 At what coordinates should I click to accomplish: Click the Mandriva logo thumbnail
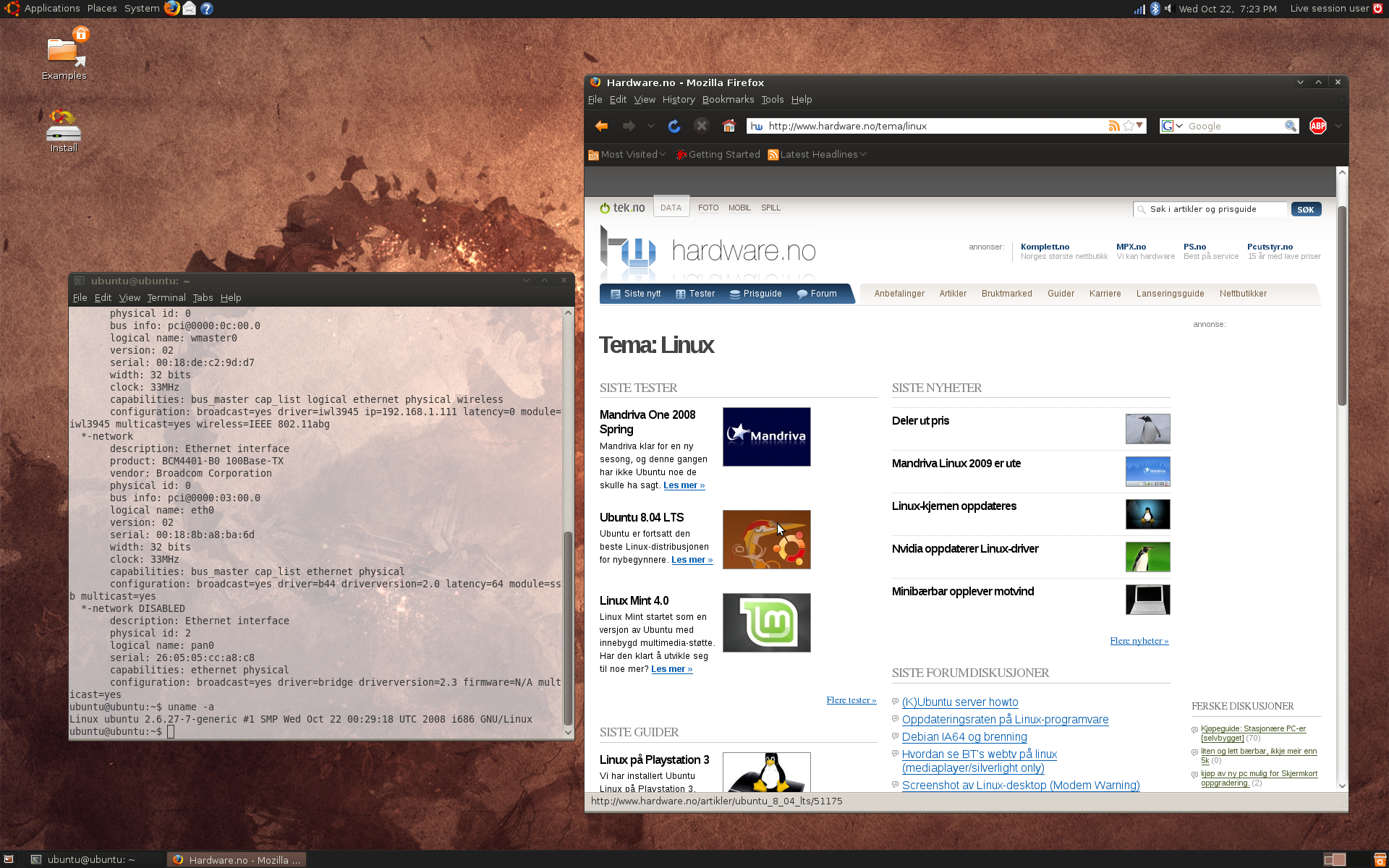[x=767, y=437]
